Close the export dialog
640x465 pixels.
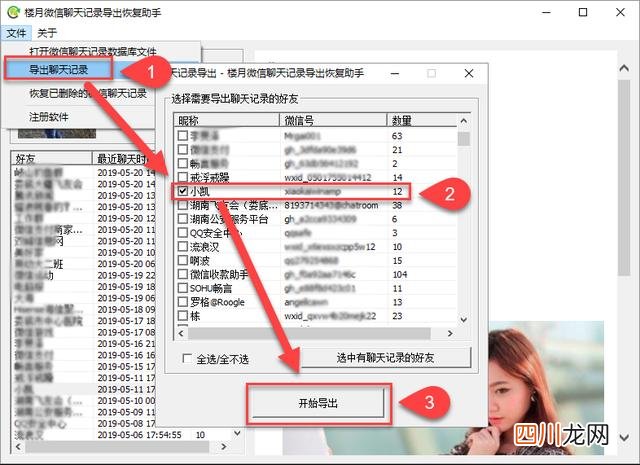click(x=469, y=73)
